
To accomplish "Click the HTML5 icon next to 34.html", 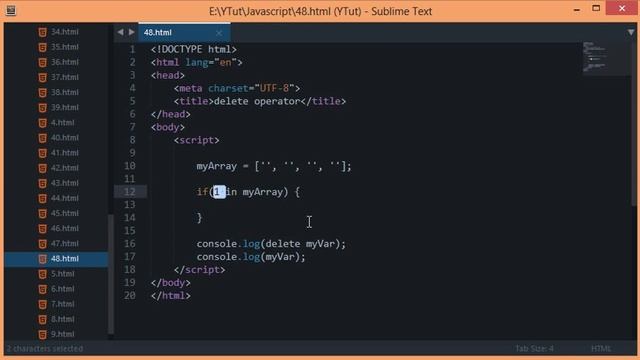I will [x=42, y=32].
